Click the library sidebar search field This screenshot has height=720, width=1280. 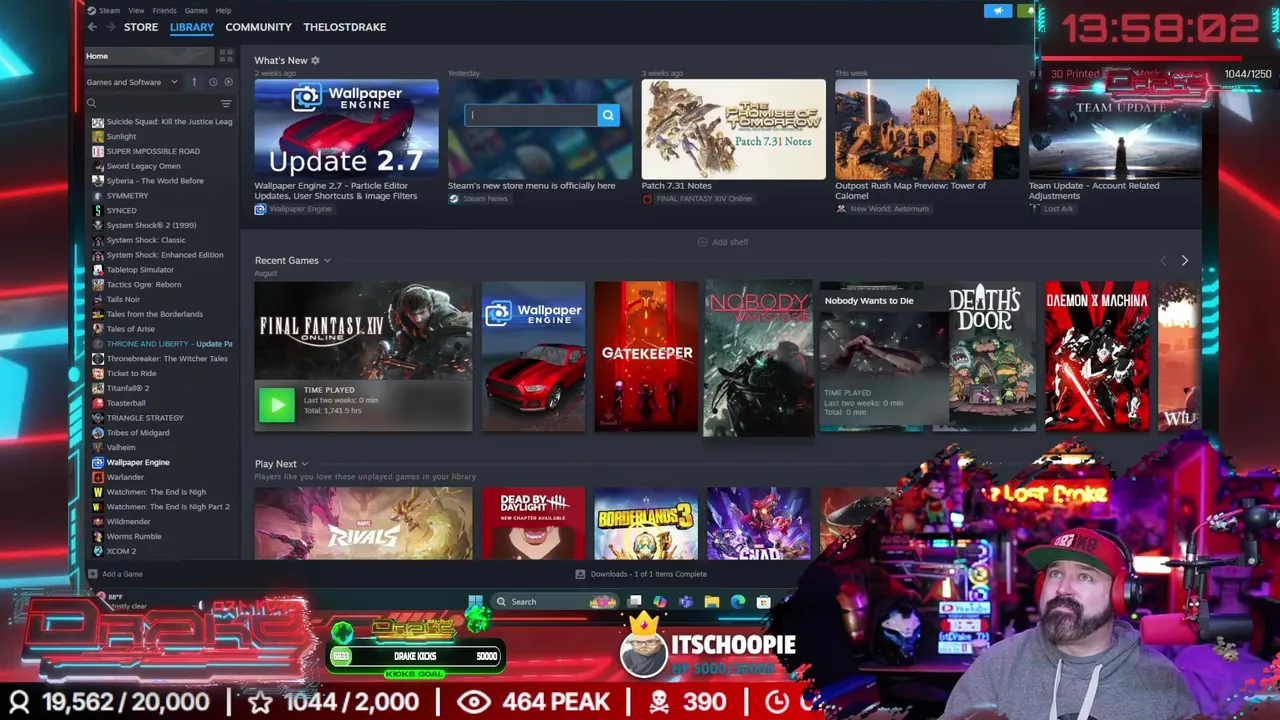(x=158, y=103)
